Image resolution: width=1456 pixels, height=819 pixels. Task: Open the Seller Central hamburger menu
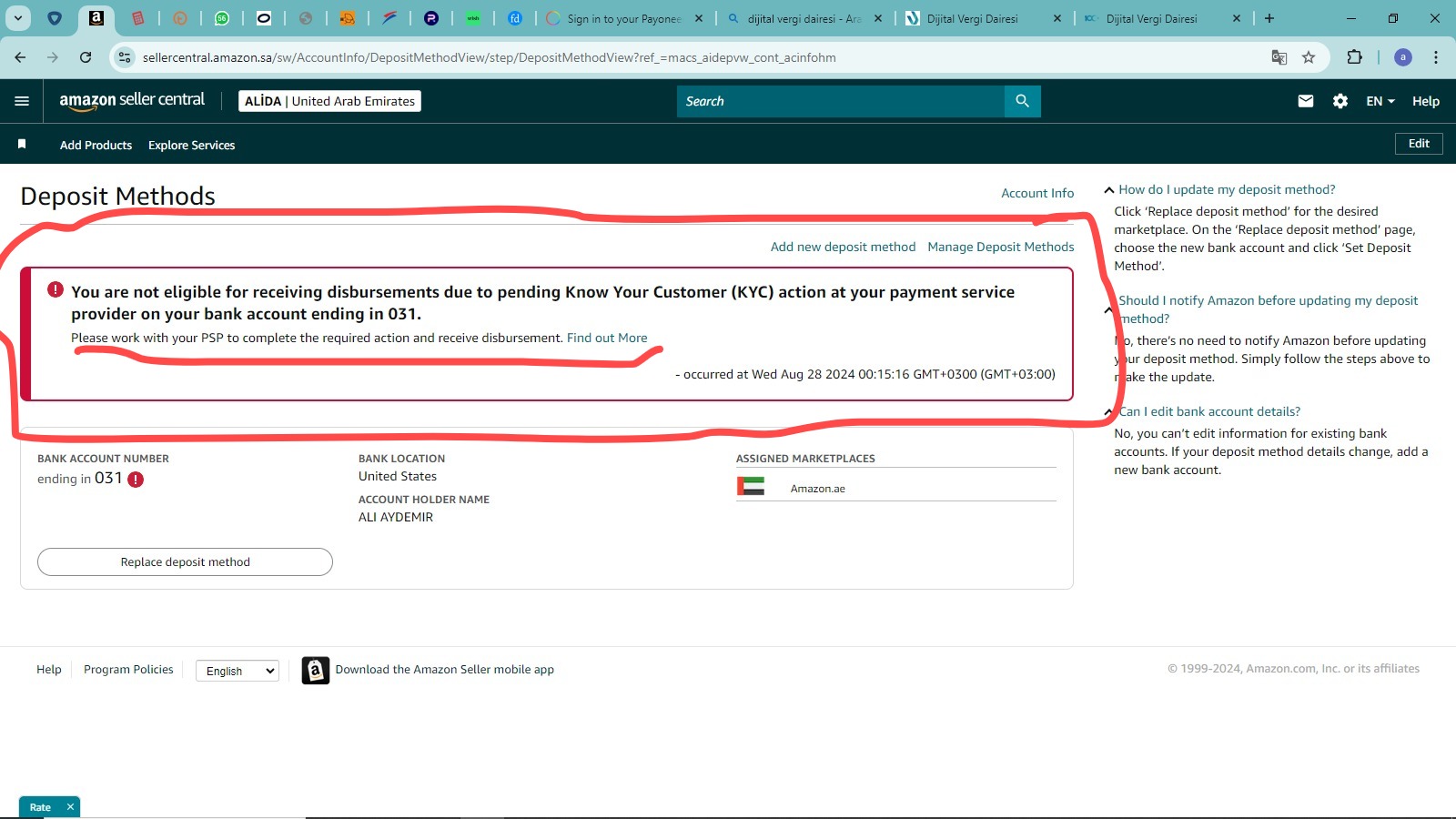pyautogui.click(x=22, y=101)
